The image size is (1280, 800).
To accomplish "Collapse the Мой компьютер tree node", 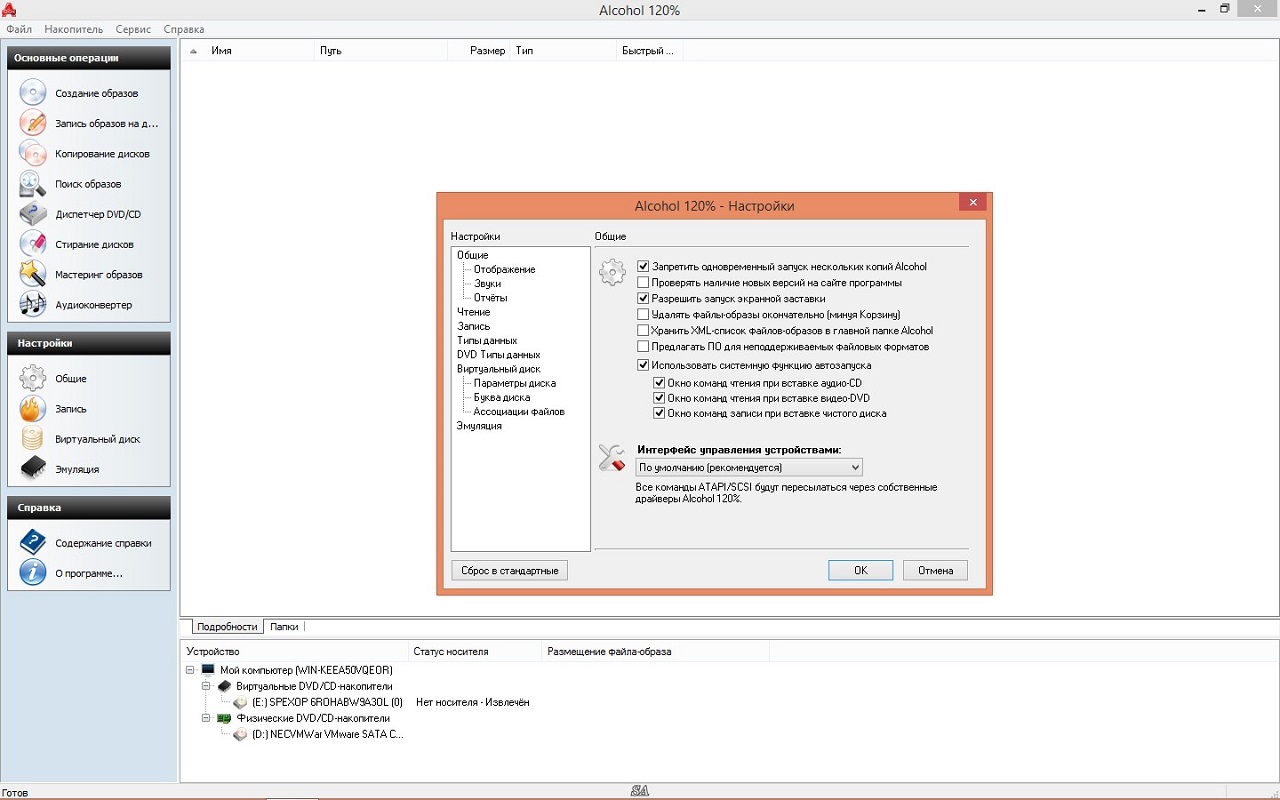I will [191, 670].
